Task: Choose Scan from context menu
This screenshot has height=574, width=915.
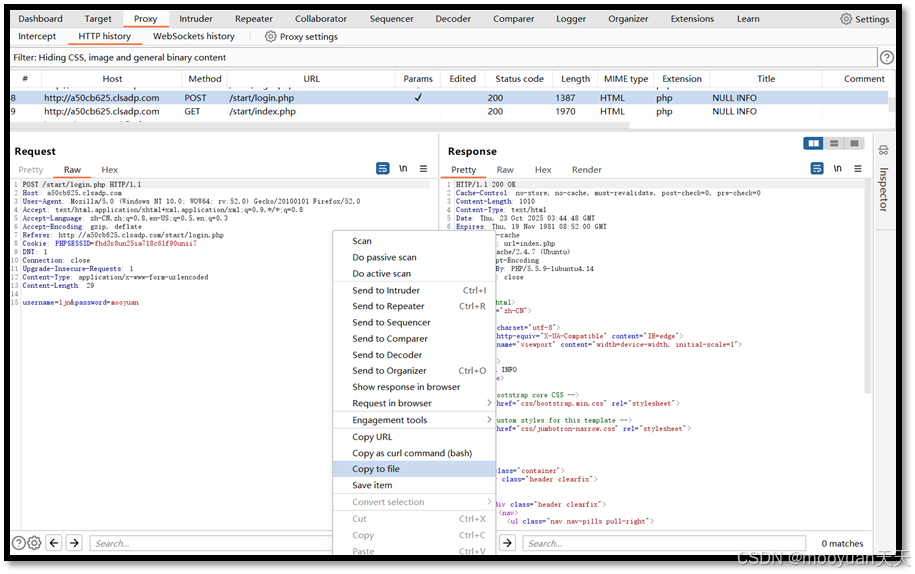Action: 414,241
